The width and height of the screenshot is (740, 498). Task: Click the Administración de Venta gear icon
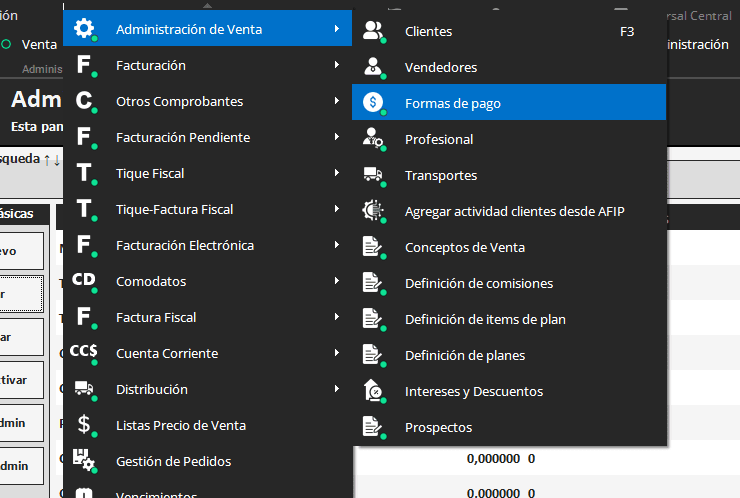coord(85,30)
